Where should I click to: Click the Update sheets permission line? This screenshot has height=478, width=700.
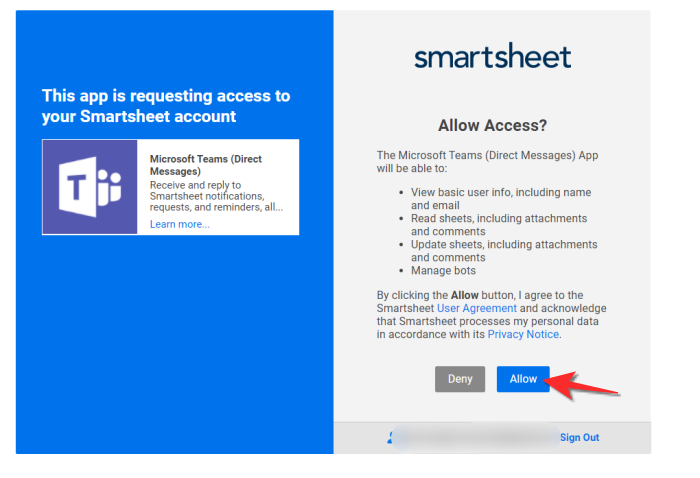pos(504,251)
